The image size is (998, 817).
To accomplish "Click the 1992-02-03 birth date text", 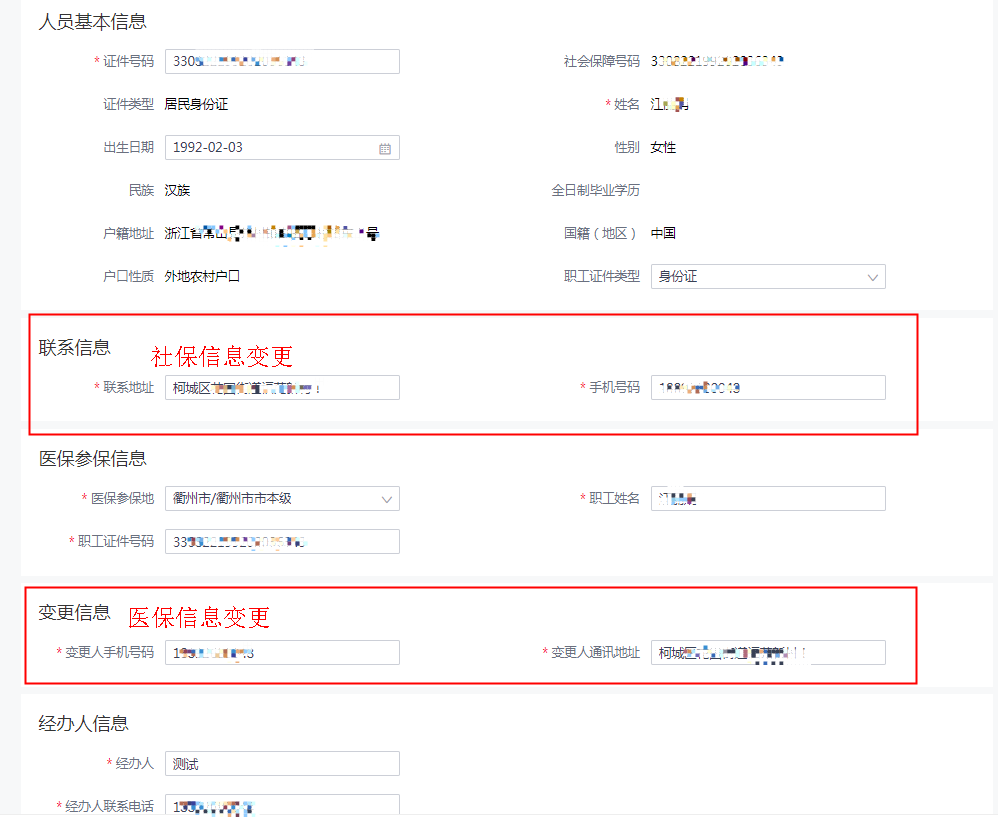I will coord(208,147).
